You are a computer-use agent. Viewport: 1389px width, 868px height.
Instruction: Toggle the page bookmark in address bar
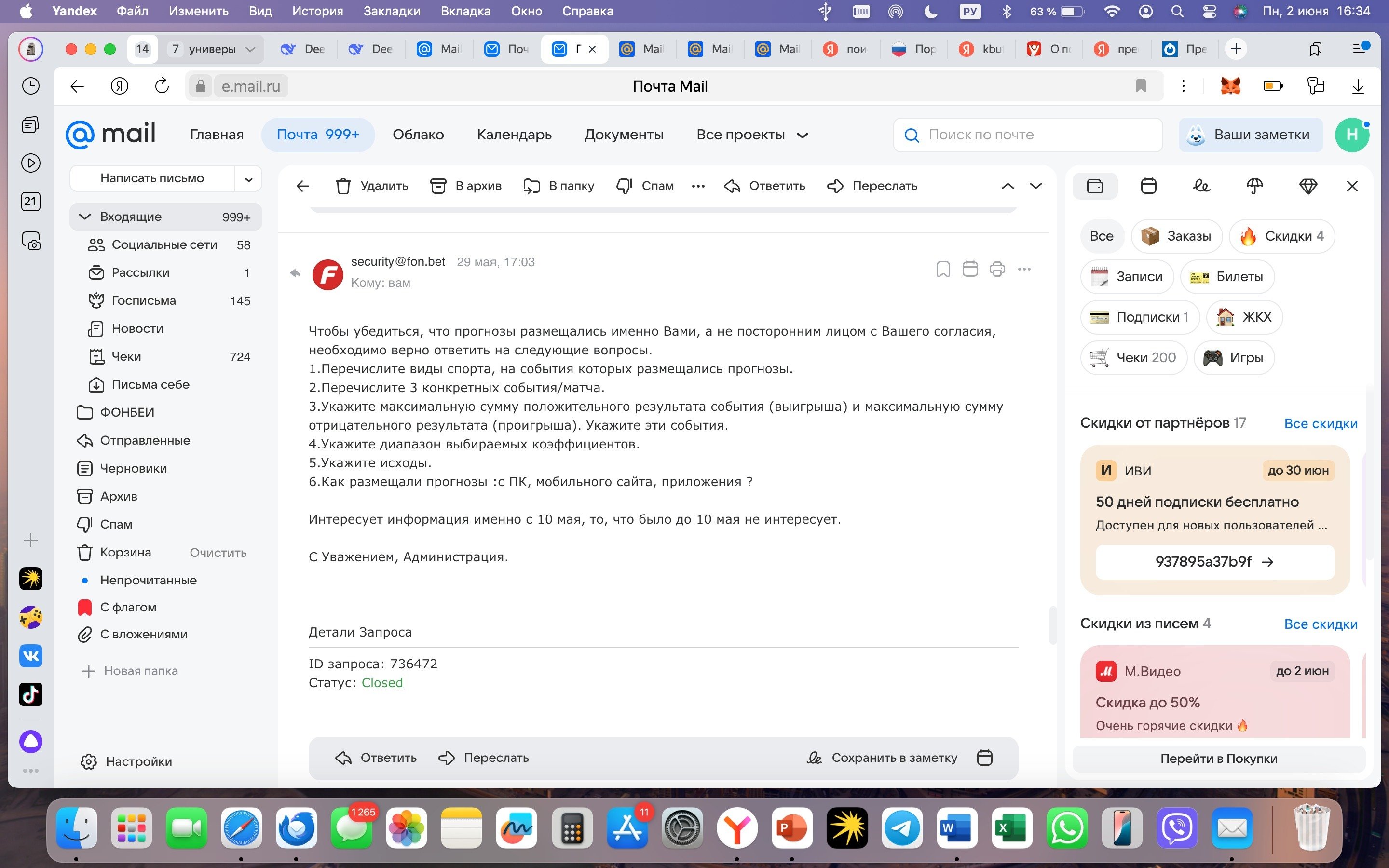(1141, 86)
